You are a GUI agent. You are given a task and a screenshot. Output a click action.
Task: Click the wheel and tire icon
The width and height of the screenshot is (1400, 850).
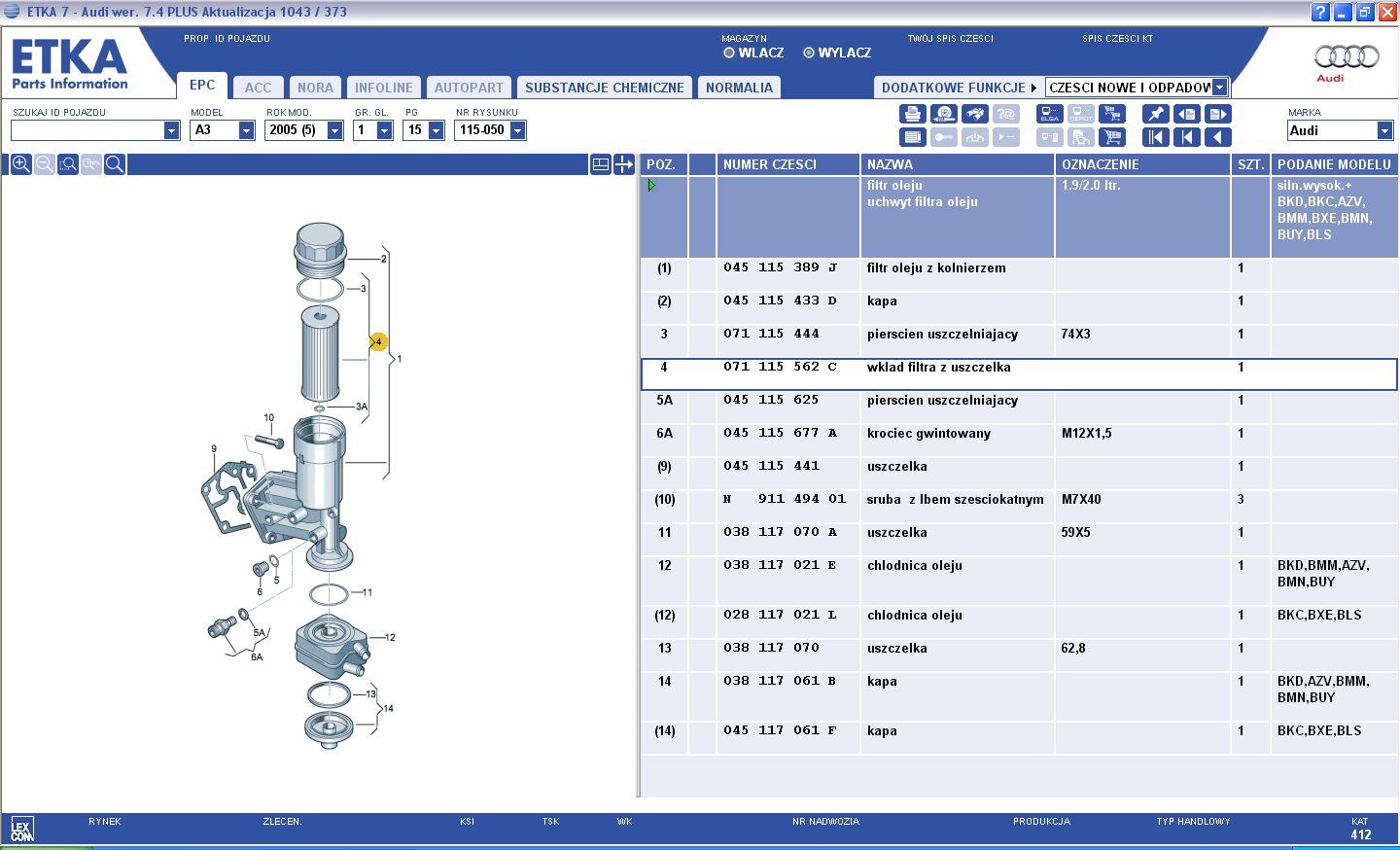click(943, 114)
